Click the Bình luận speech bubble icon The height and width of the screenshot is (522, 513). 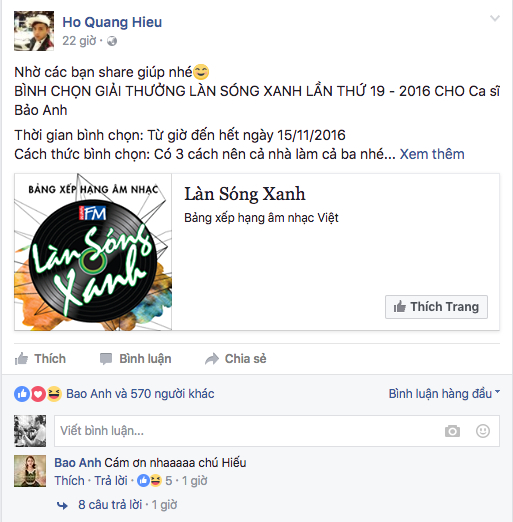coord(106,359)
